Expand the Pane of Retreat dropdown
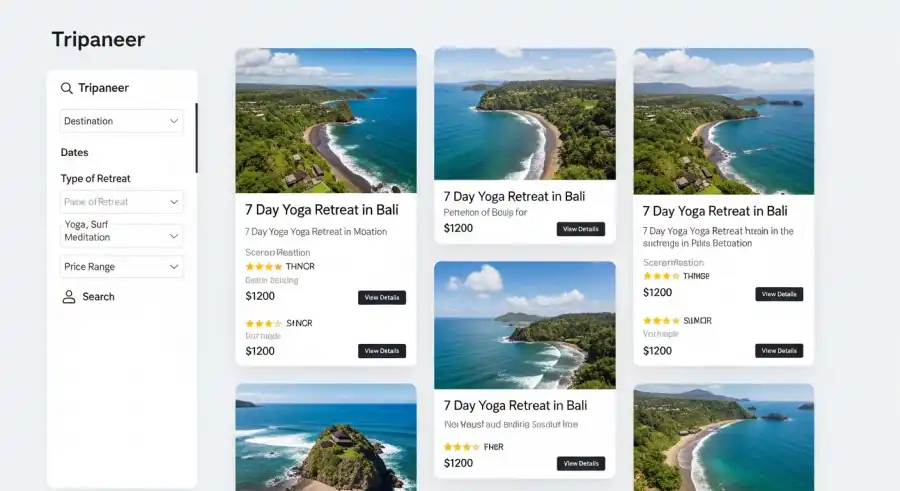Viewport: 900px width, 491px height. (121, 202)
